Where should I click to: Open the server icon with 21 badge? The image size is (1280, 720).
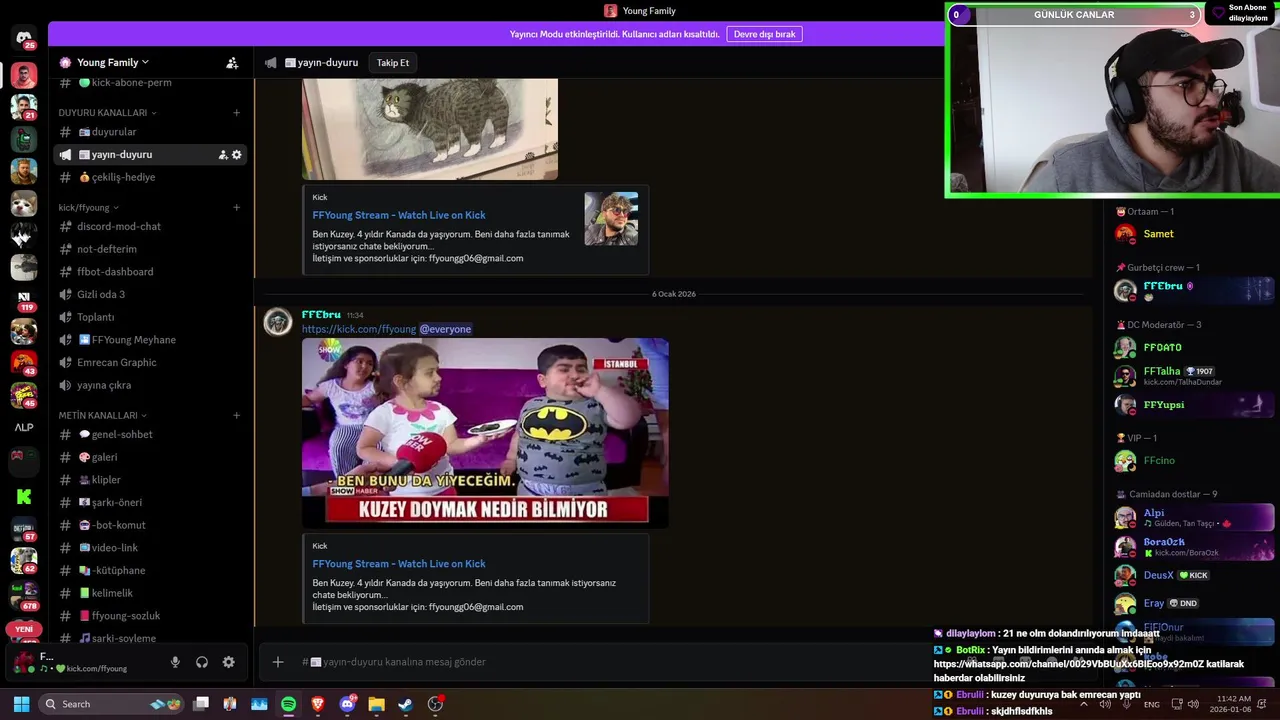pyautogui.click(x=24, y=106)
